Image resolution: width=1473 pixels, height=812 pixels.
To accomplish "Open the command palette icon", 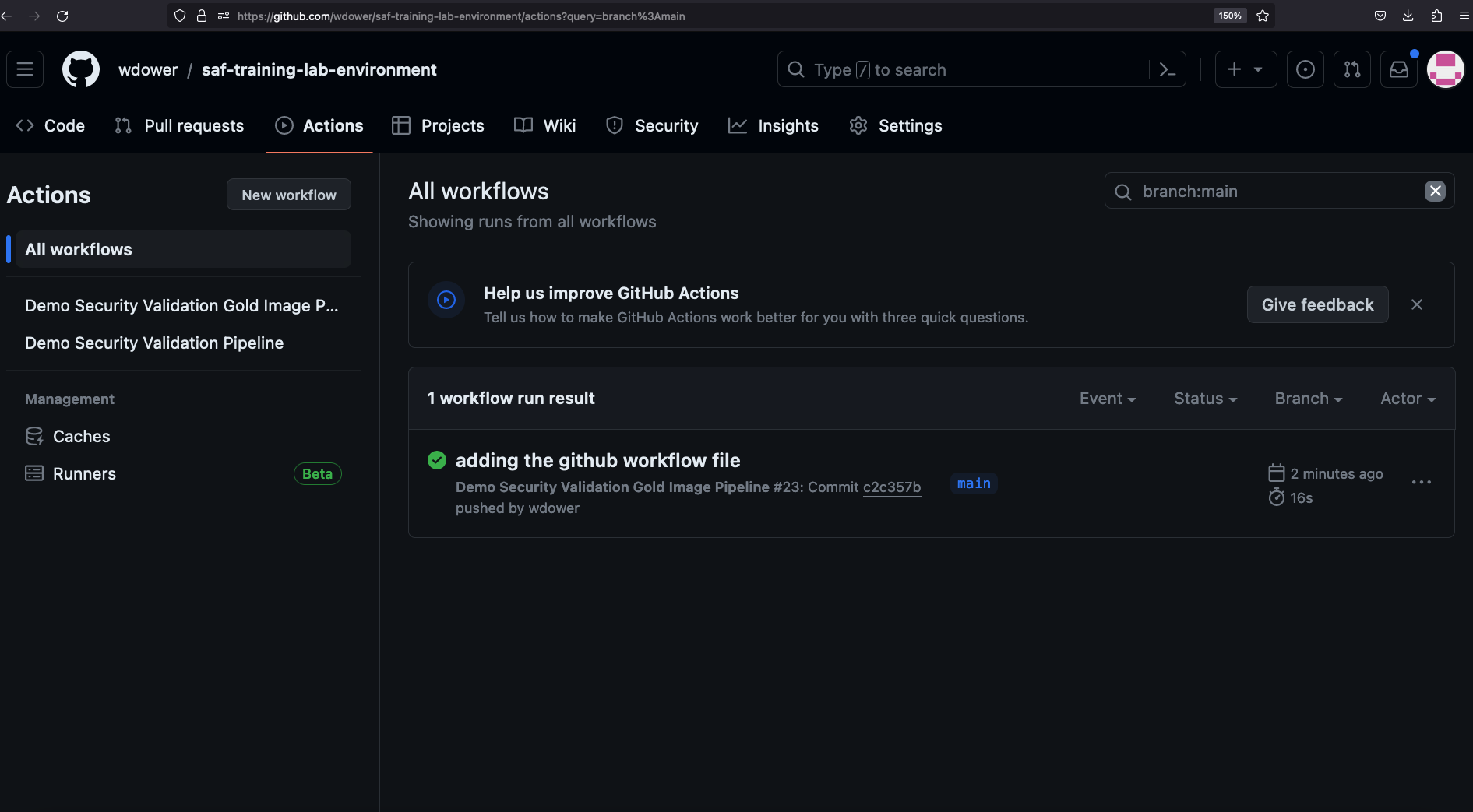I will tap(1167, 70).
